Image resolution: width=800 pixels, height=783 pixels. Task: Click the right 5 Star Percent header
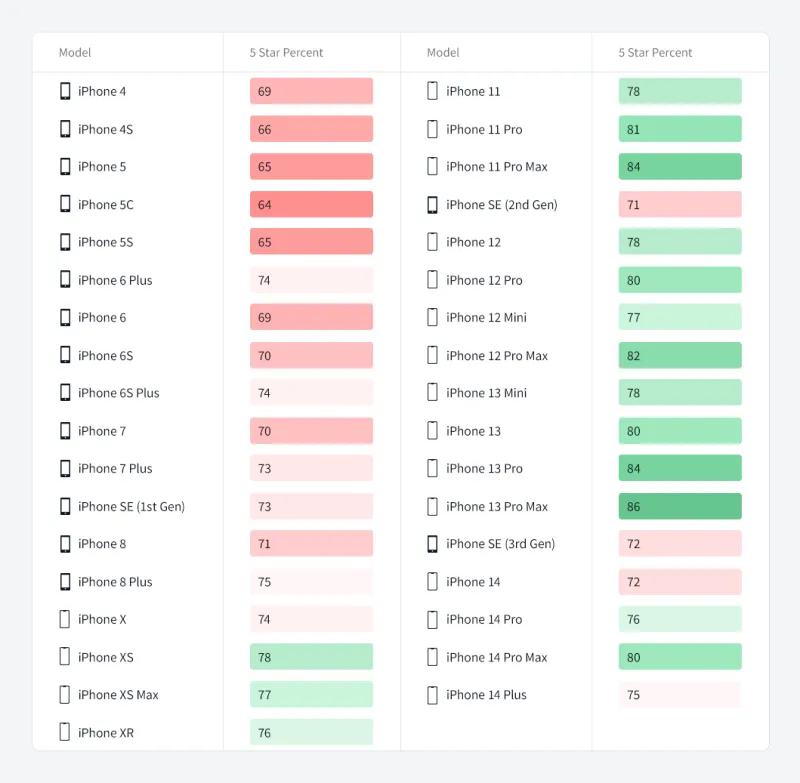655,52
